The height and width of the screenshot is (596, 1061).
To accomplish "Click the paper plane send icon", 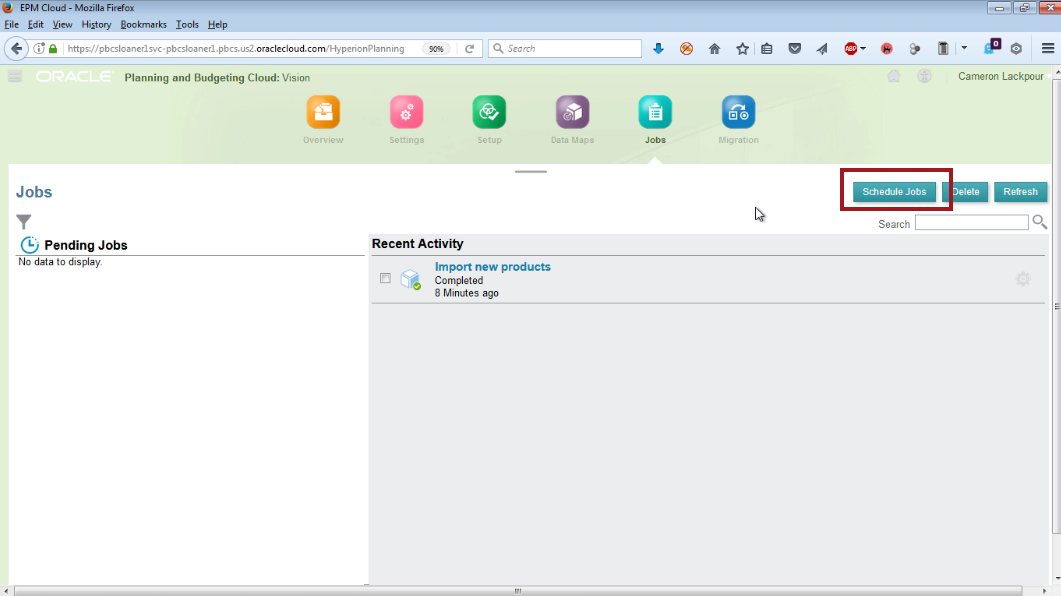I will click(822, 49).
